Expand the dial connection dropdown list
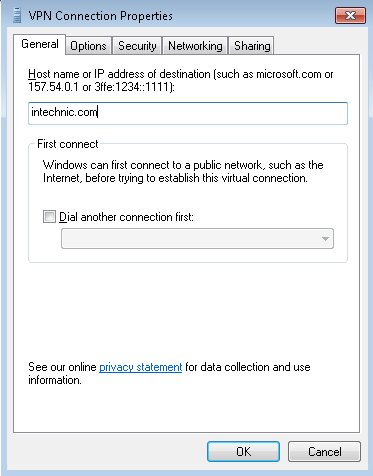 point(197,239)
